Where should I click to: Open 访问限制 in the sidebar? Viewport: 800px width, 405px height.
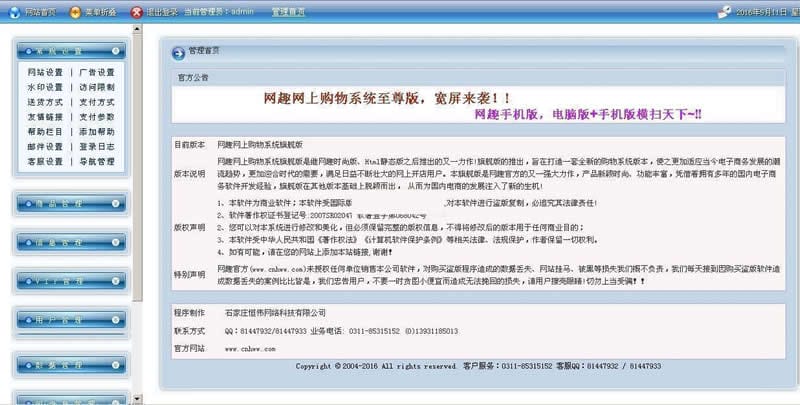97,87
